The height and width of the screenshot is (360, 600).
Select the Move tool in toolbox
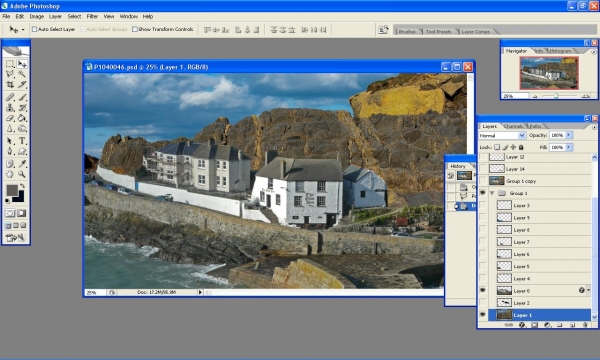click(x=22, y=64)
